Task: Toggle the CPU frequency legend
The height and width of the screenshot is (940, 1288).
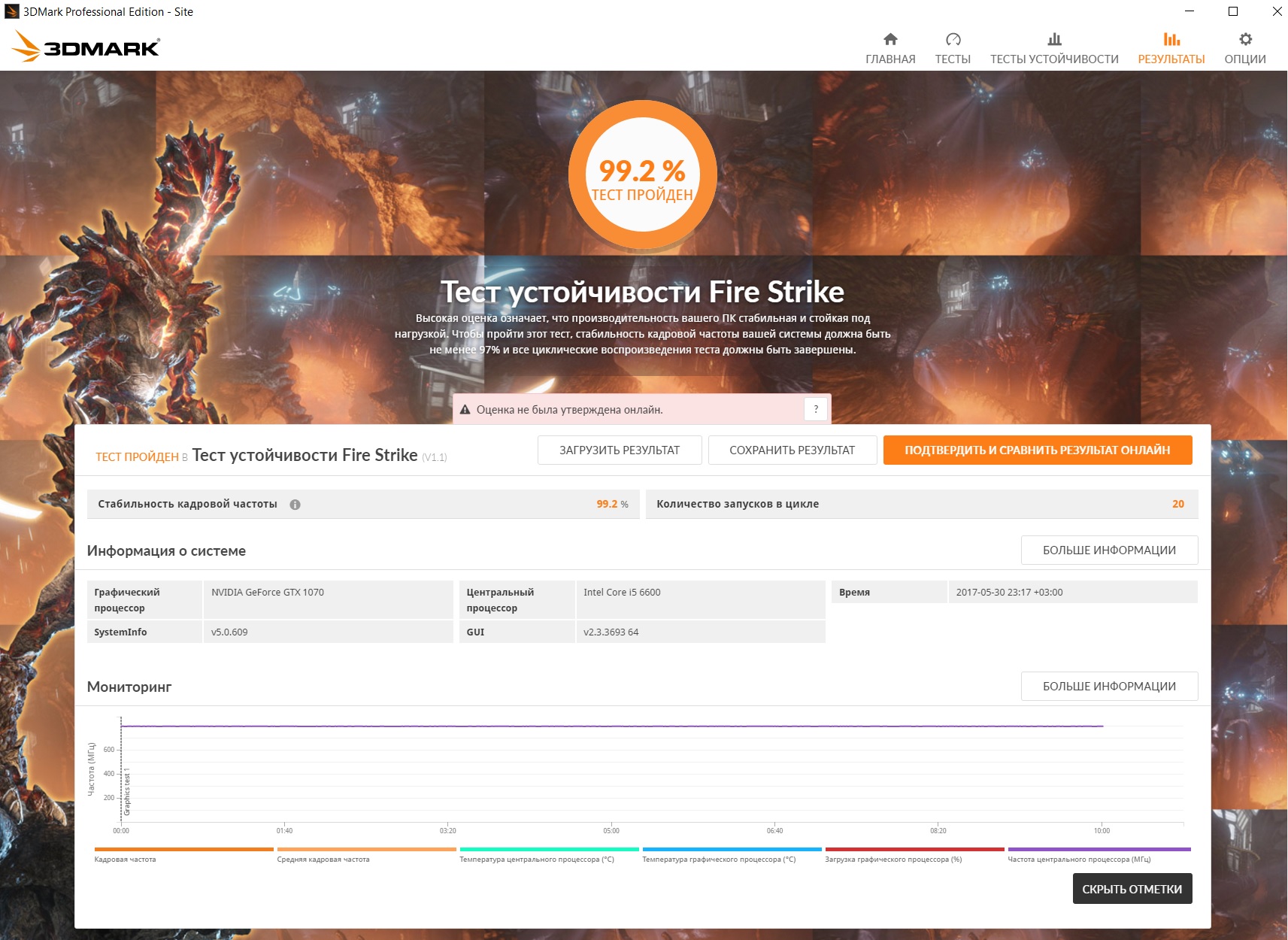Action: coord(1099,855)
